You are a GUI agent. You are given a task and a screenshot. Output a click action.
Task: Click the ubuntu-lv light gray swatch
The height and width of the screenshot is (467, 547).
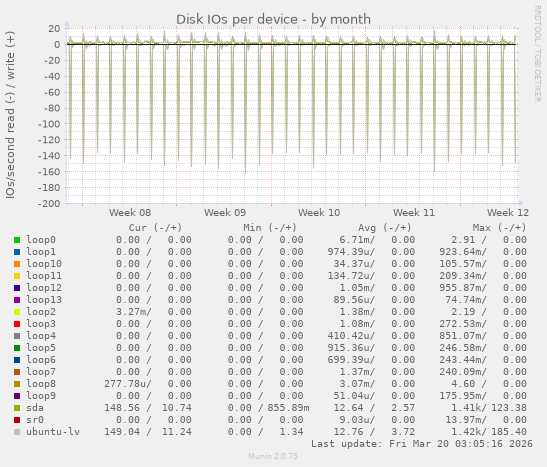17,432
